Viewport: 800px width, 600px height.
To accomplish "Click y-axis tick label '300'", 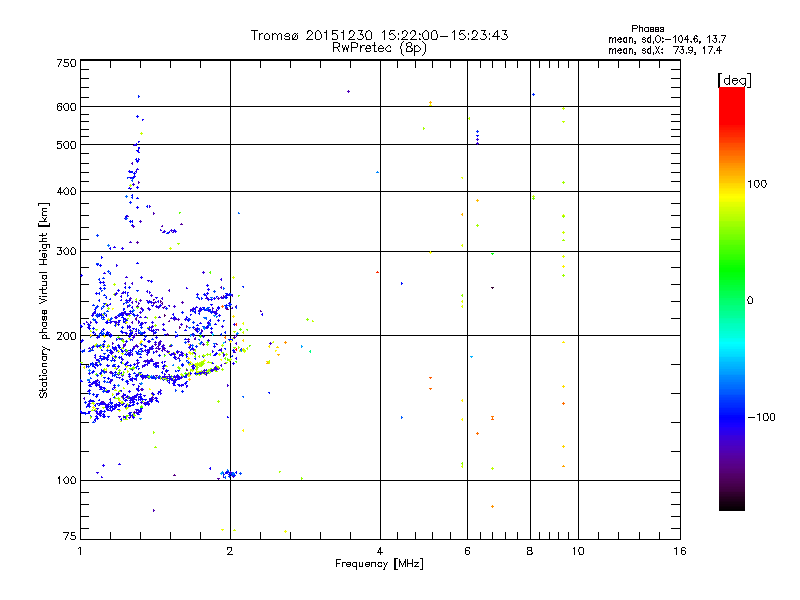I will tap(66, 252).
